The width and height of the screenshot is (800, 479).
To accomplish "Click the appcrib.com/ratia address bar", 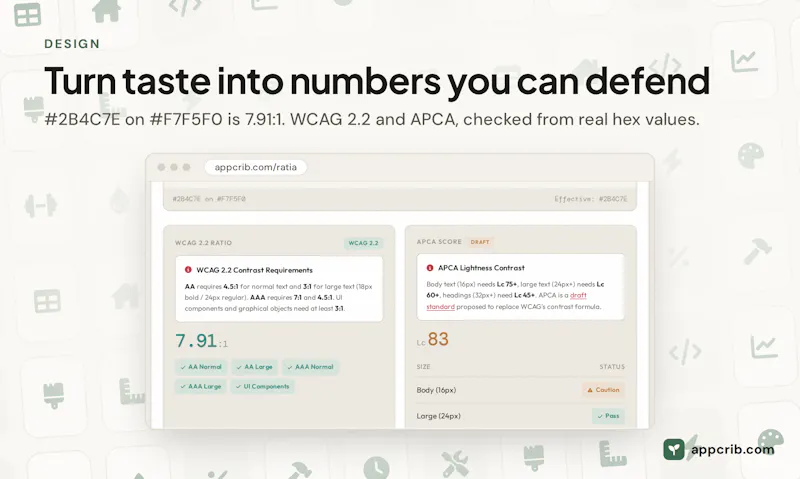I will (256, 167).
